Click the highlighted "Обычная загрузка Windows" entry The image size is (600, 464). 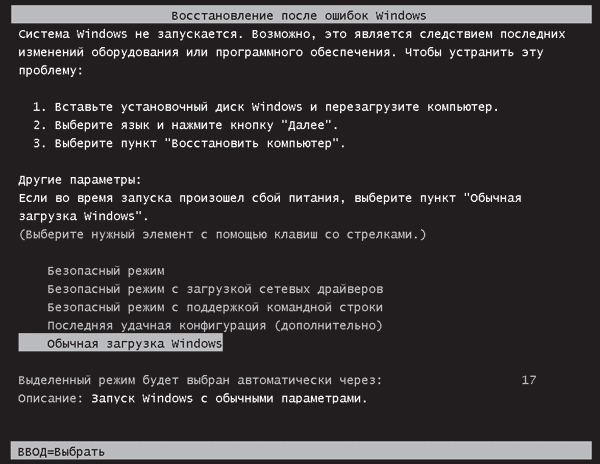coord(134,344)
